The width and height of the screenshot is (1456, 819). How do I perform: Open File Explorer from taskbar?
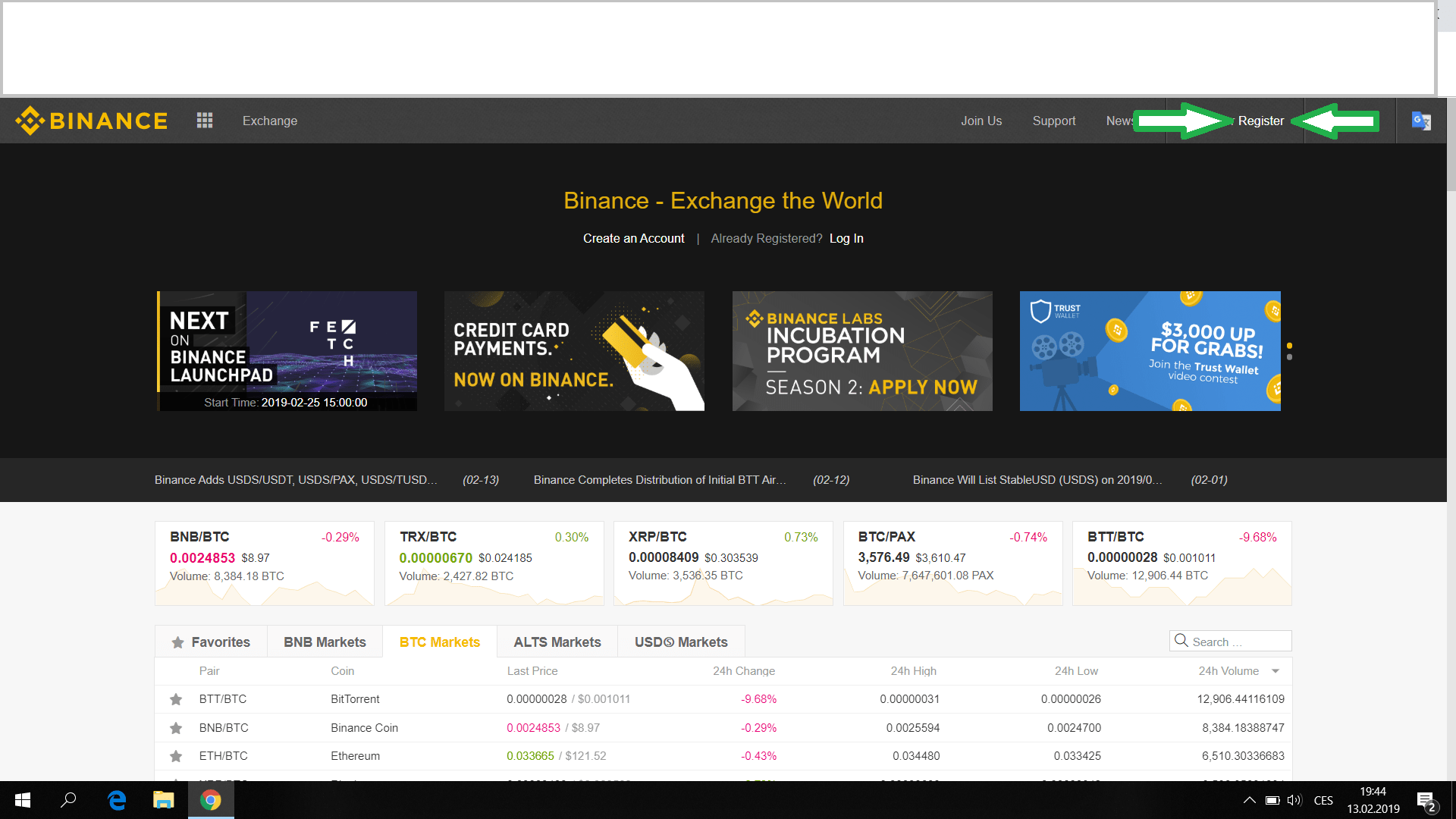click(x=163, y=800)
